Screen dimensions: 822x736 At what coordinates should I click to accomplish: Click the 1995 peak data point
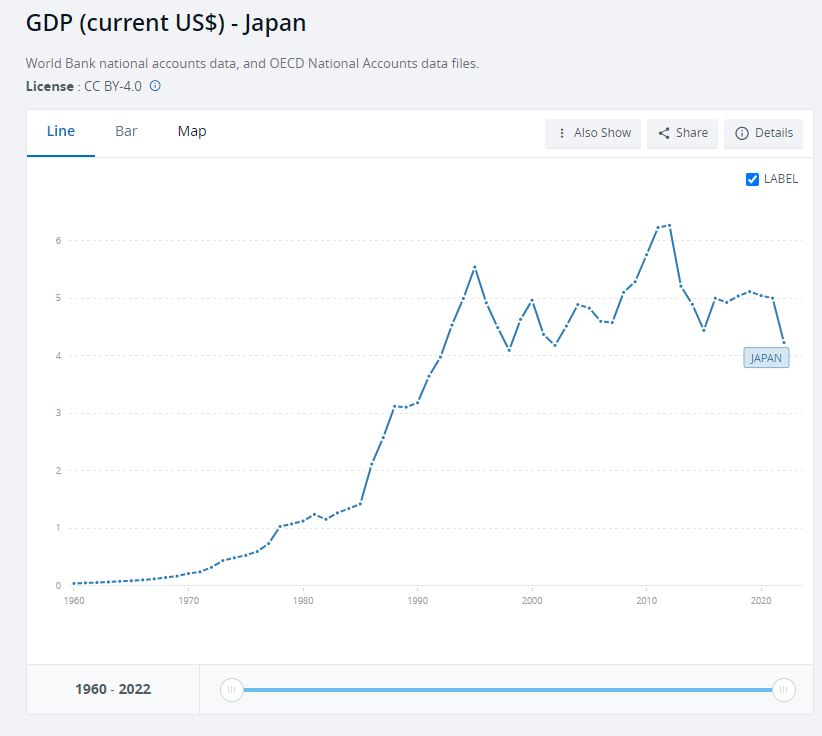tap(475, 267)
